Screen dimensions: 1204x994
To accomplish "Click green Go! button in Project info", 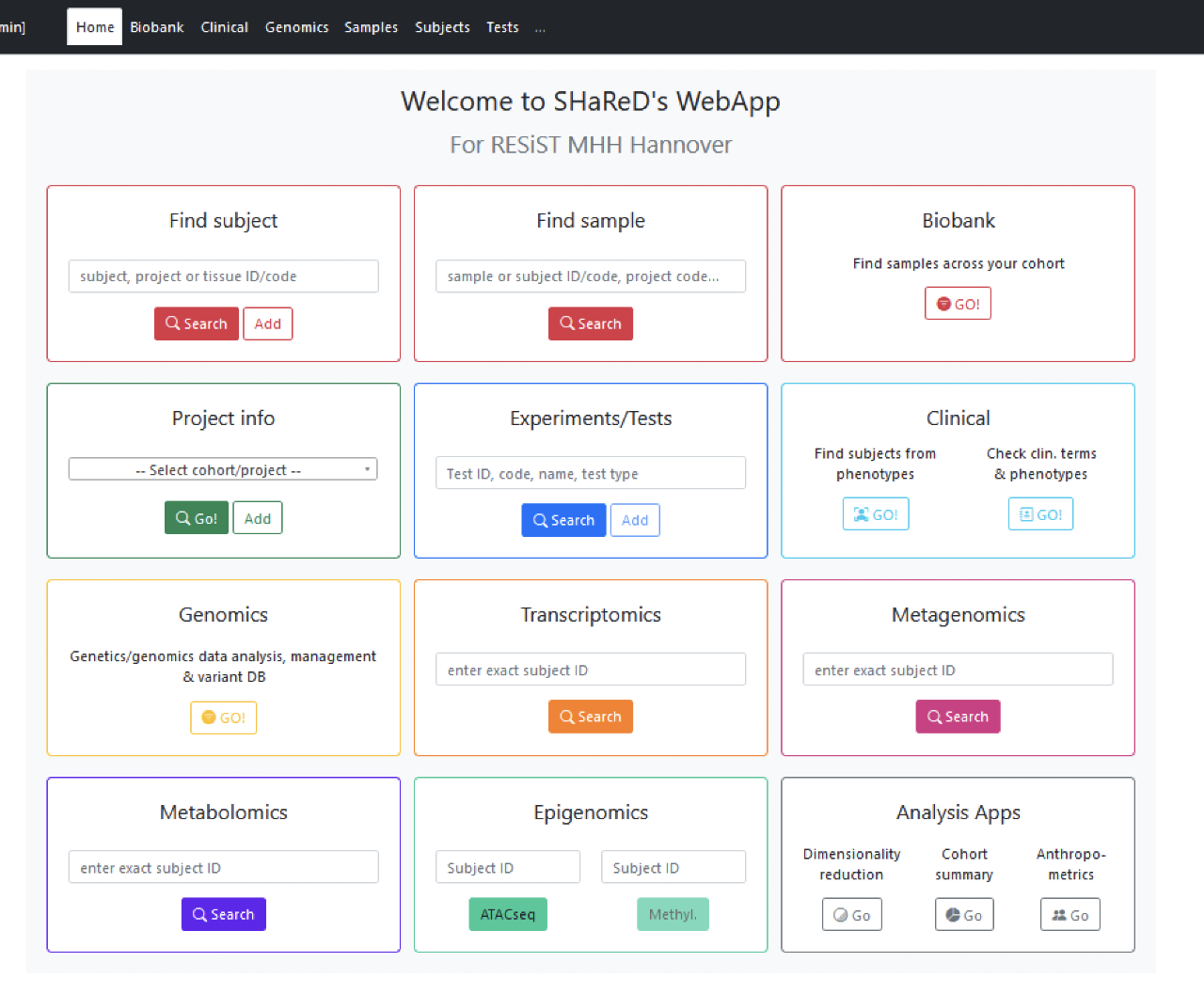I will click(x=197, y=518).
